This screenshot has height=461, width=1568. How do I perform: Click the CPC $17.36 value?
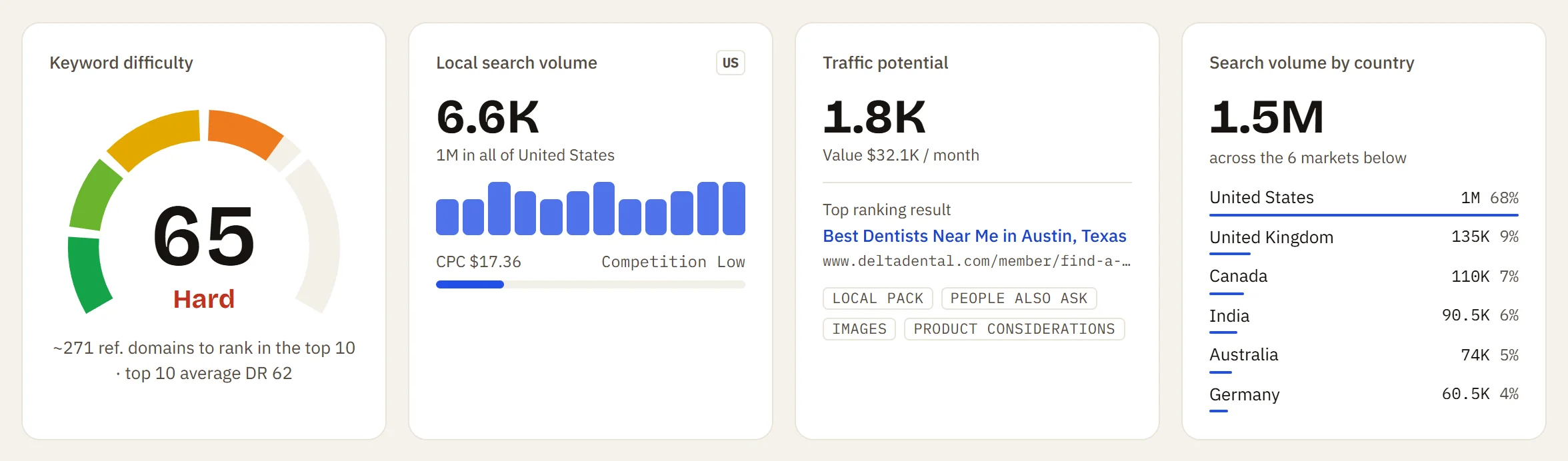coord(479,262)
